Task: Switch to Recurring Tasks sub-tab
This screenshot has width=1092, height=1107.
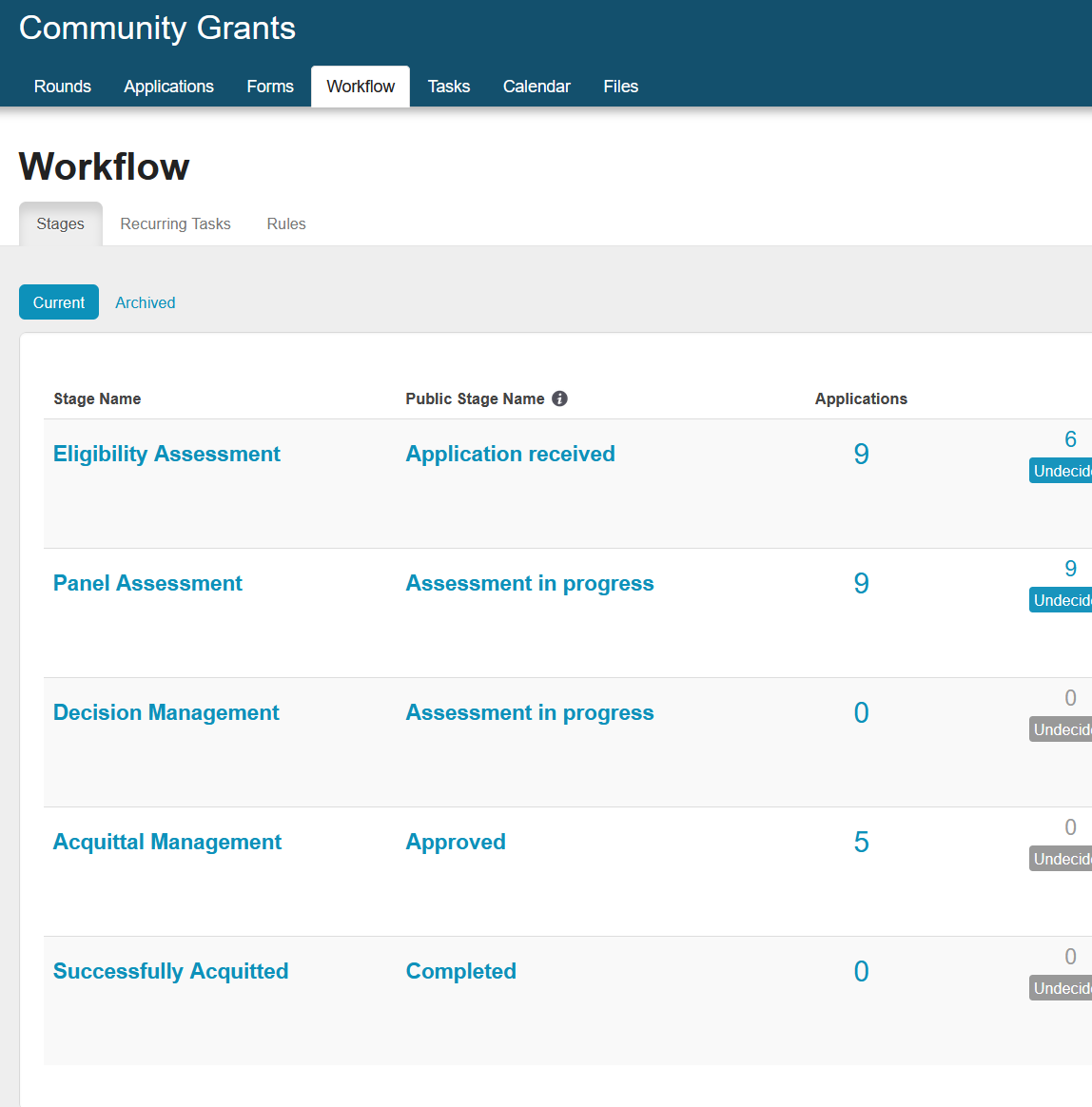Action: [175, 224]
